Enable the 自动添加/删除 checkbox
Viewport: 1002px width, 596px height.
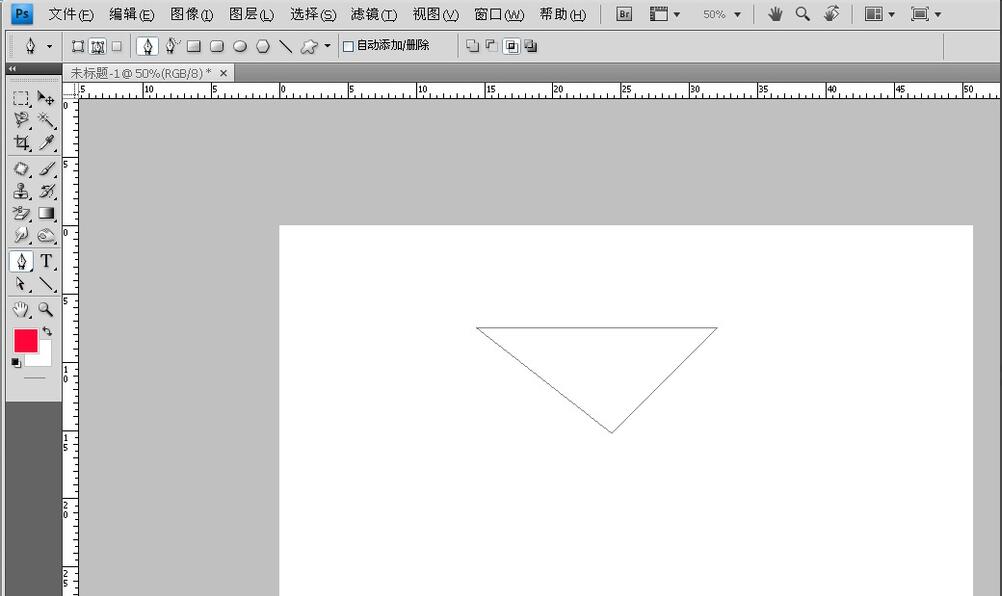click(348, 46)
